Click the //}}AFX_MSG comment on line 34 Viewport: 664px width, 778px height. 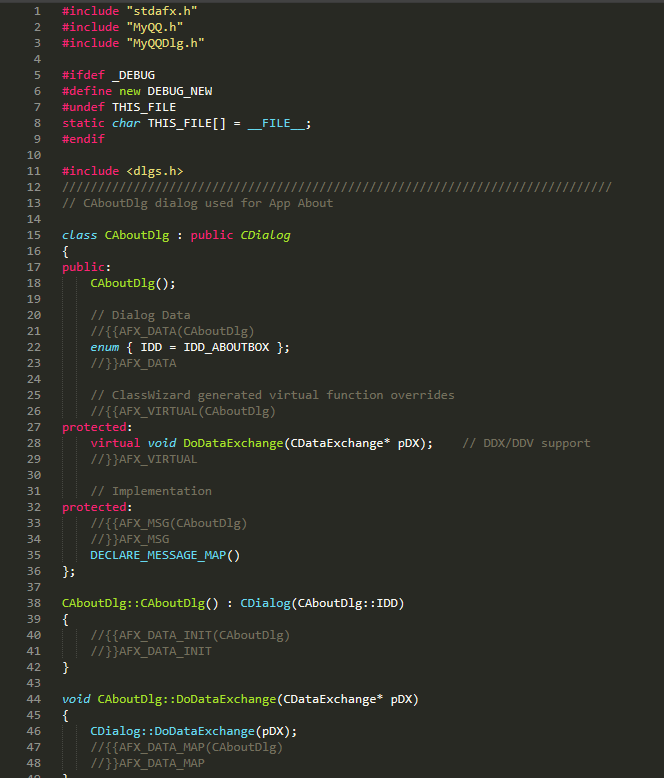pyautogui.click(x=130, y=539)
